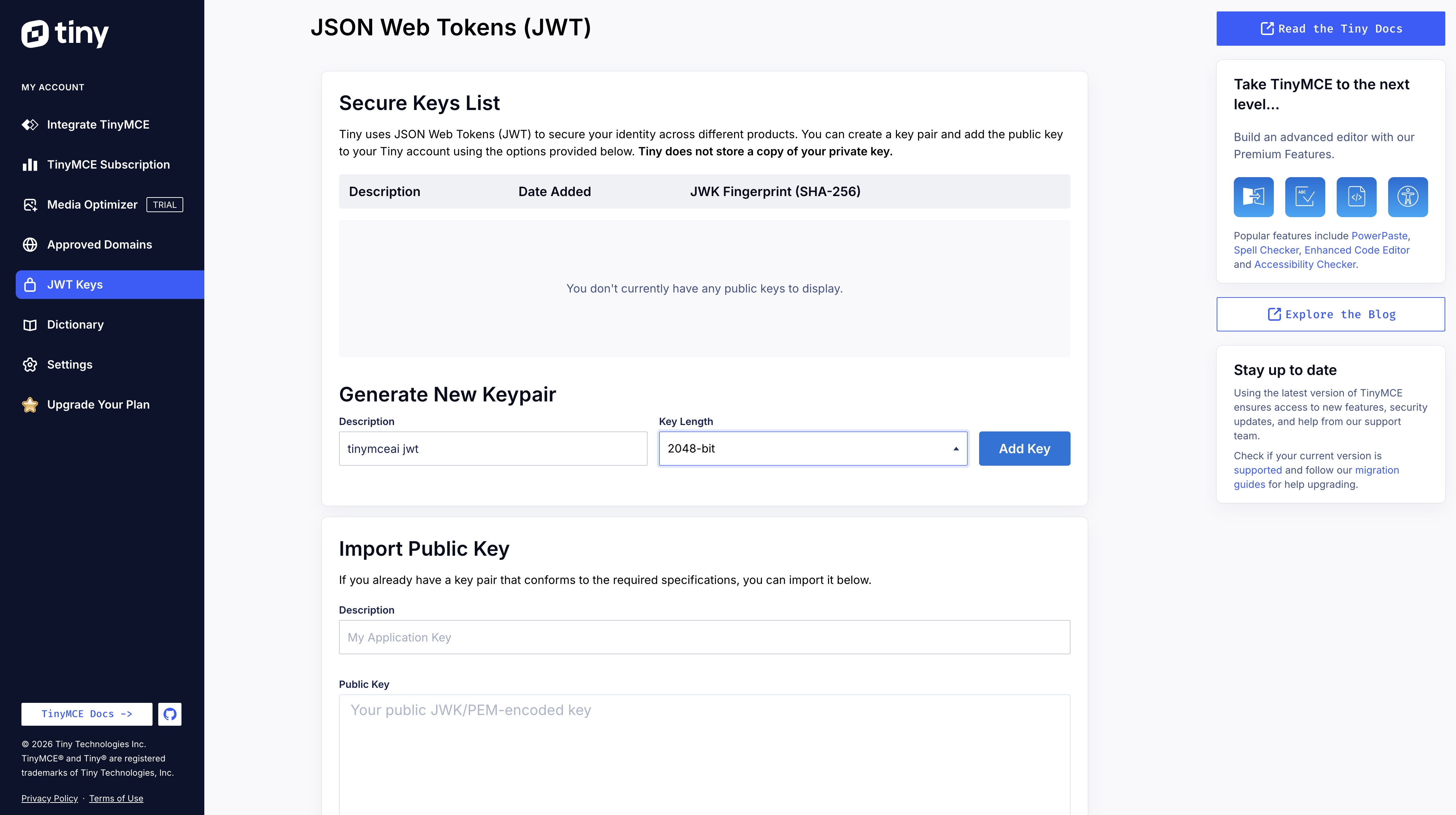Select the Dictionary sidebar item
1456x815 pixels.
pyautogui.click(x=75, y=324)
